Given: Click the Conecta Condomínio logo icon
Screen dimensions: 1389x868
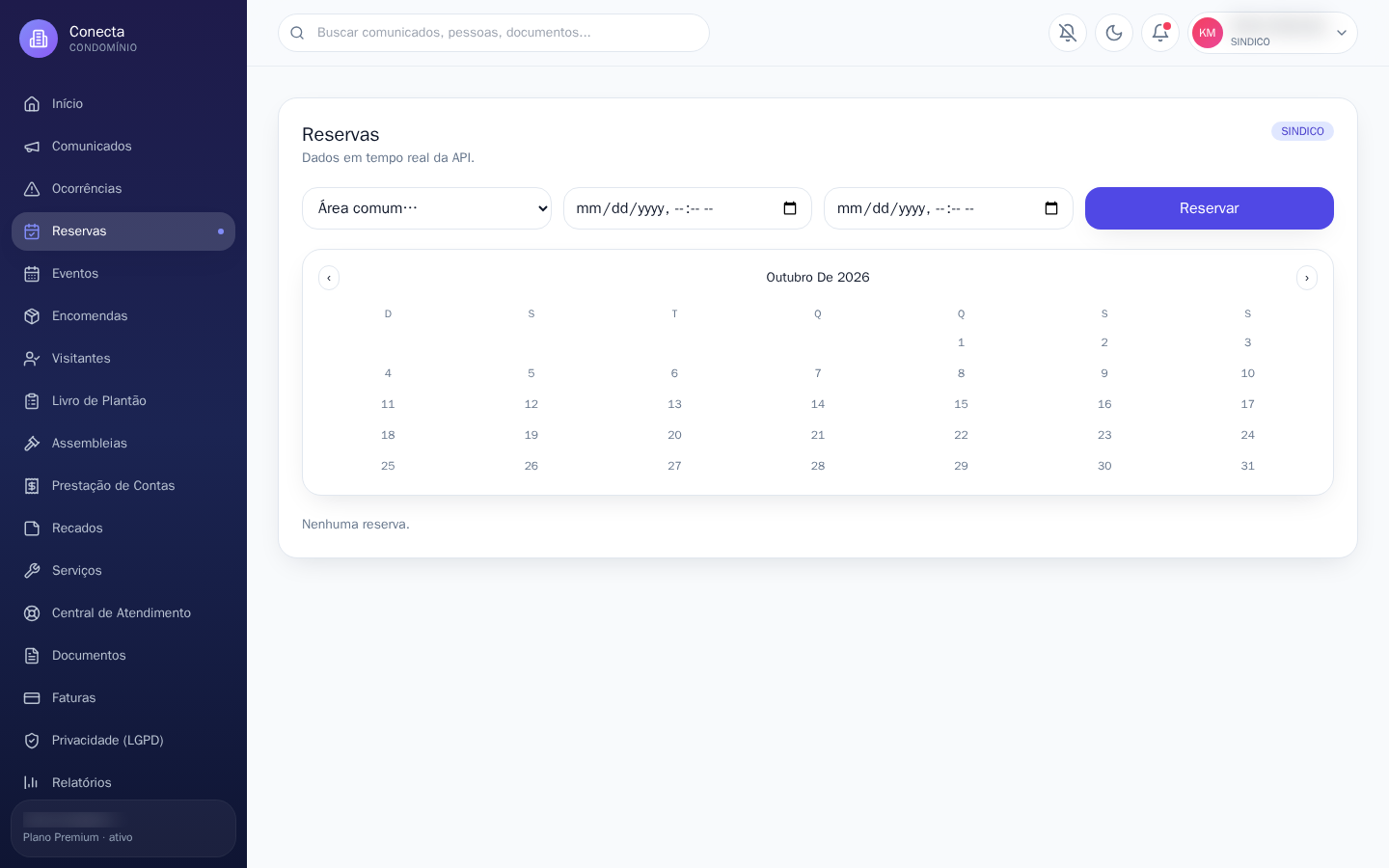Looking at the screenshot, I should tap(39, 39).
